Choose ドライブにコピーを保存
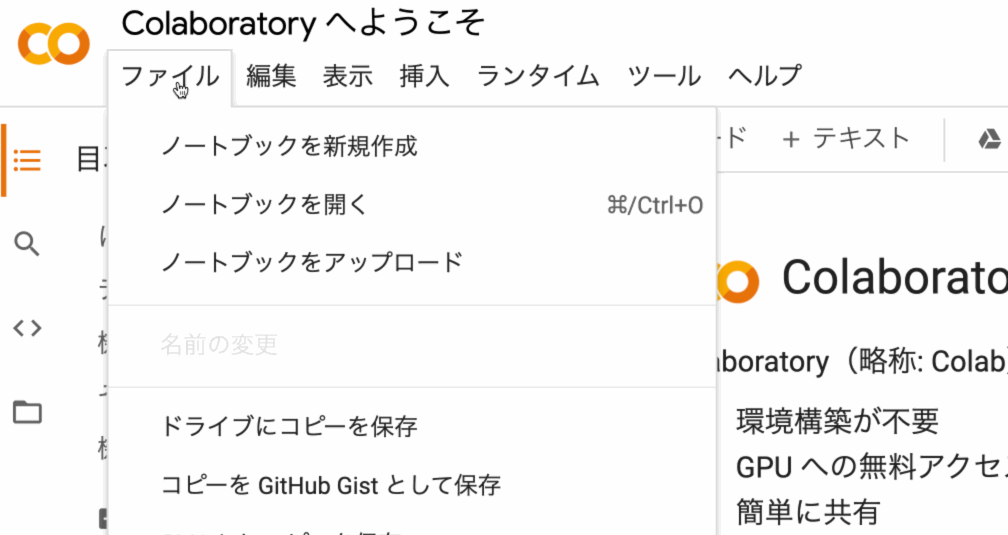The width and height of the screenshot is (1008, 535). [289, 427]
